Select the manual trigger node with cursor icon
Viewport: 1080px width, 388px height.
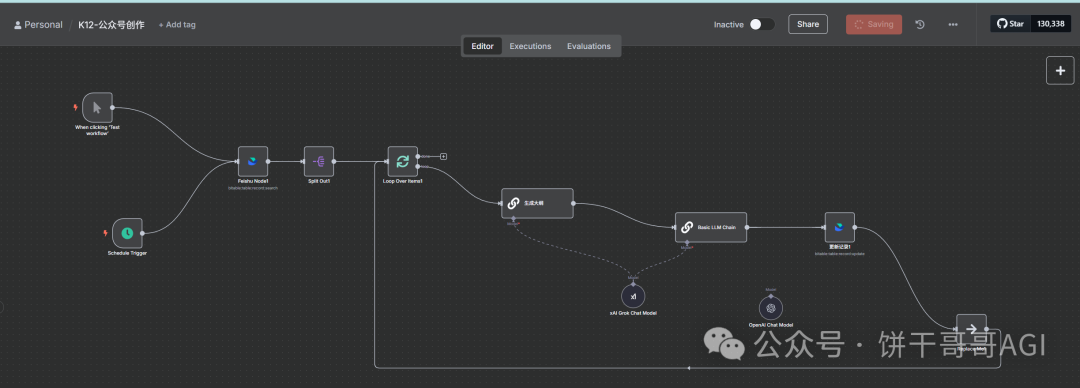point(97,108)
